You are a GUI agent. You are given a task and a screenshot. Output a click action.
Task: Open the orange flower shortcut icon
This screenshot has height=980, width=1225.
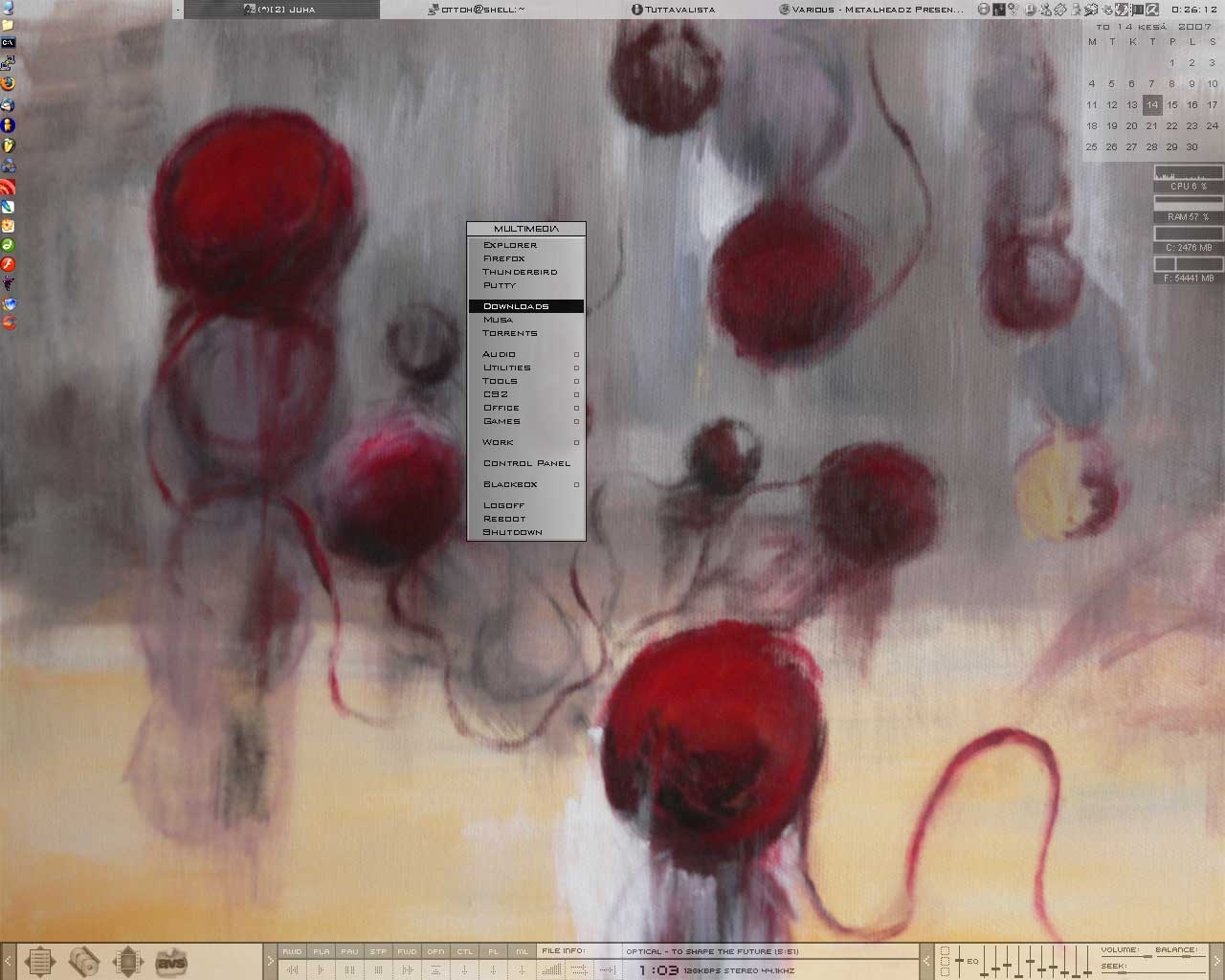pyautogui.click(x=8, y=226)
